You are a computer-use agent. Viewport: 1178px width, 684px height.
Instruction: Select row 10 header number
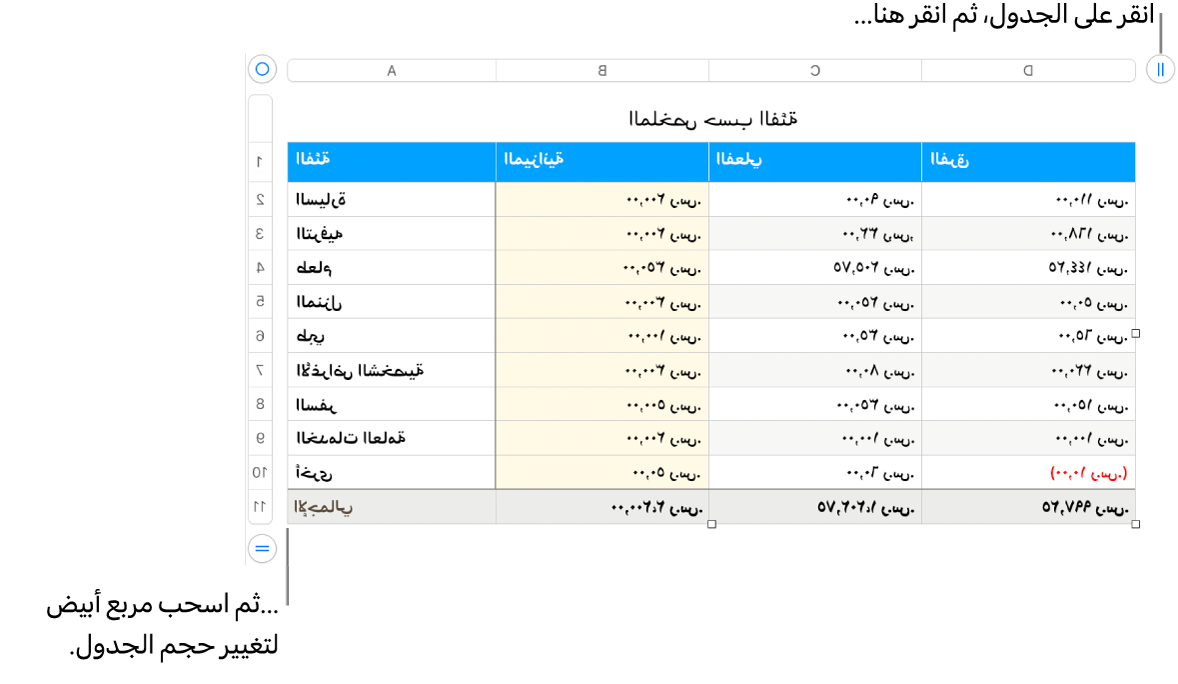(x=260, y=472)
